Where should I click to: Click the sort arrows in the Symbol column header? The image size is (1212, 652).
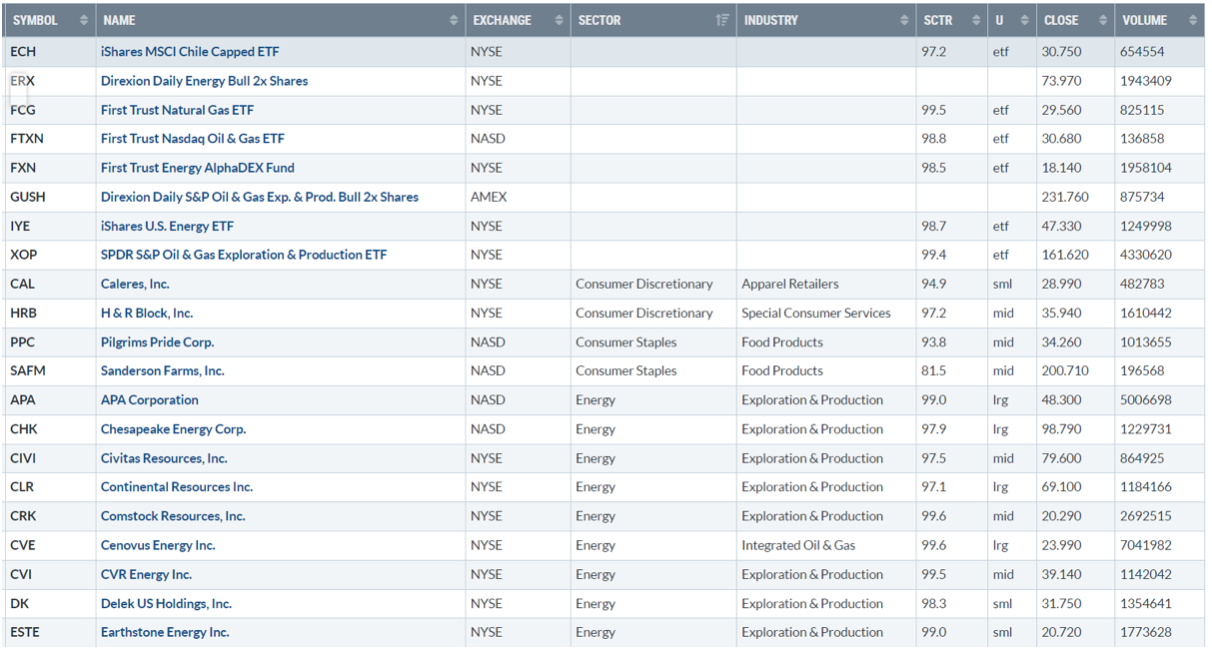[x=84, y=20]
